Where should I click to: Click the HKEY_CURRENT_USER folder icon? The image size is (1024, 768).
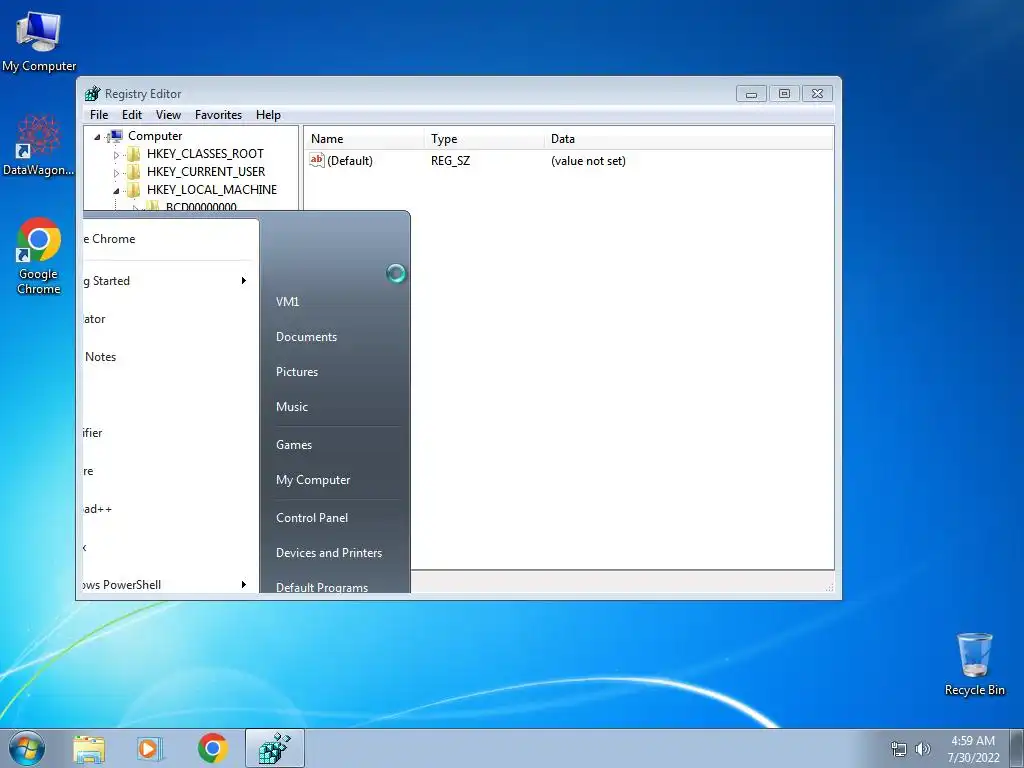click(x=133, y=172)
